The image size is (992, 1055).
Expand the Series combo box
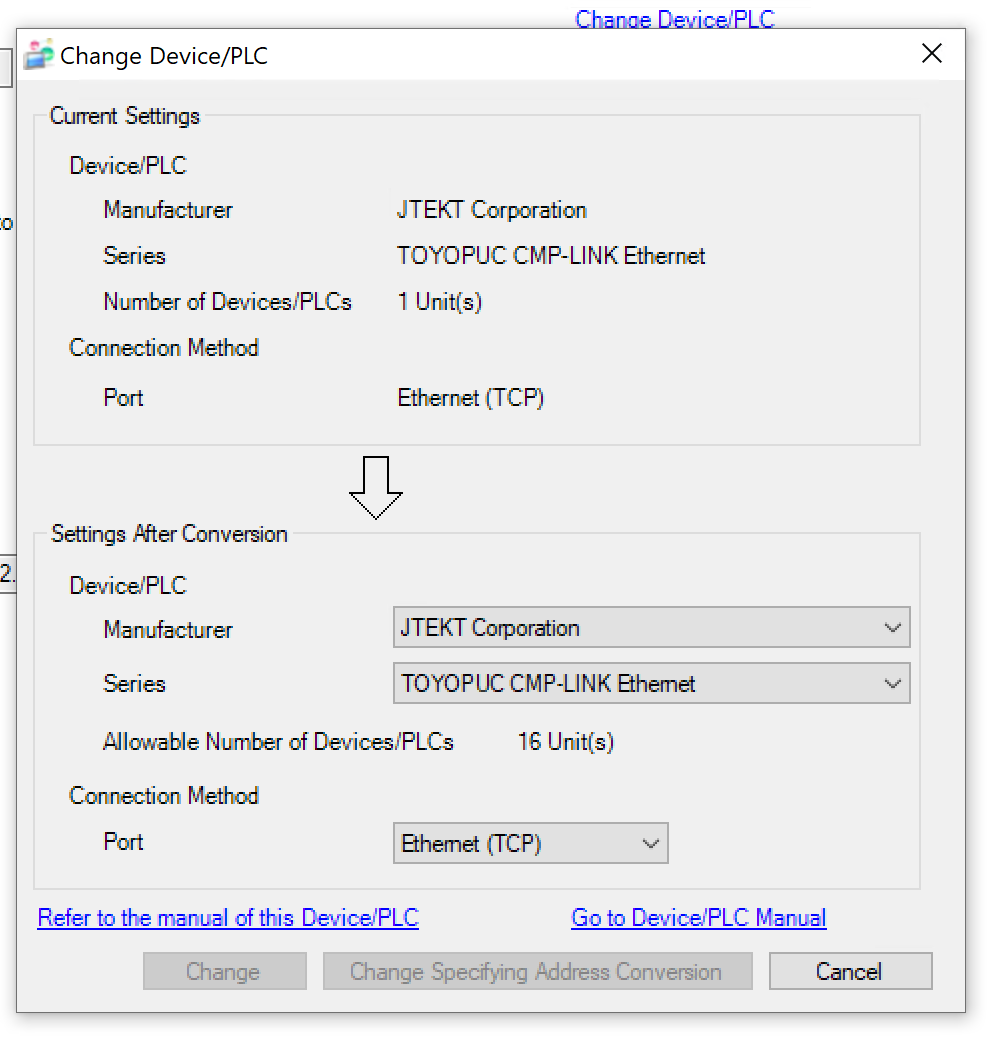tap(651, 685)
